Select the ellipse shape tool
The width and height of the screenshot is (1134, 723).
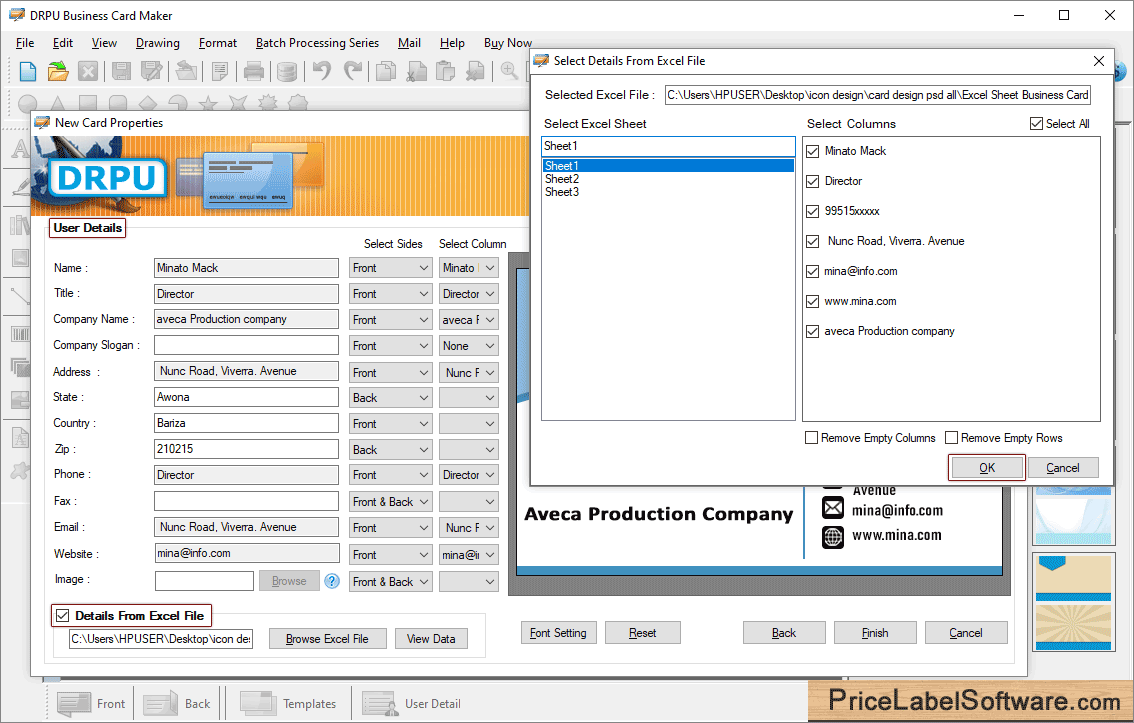(27, 103)
